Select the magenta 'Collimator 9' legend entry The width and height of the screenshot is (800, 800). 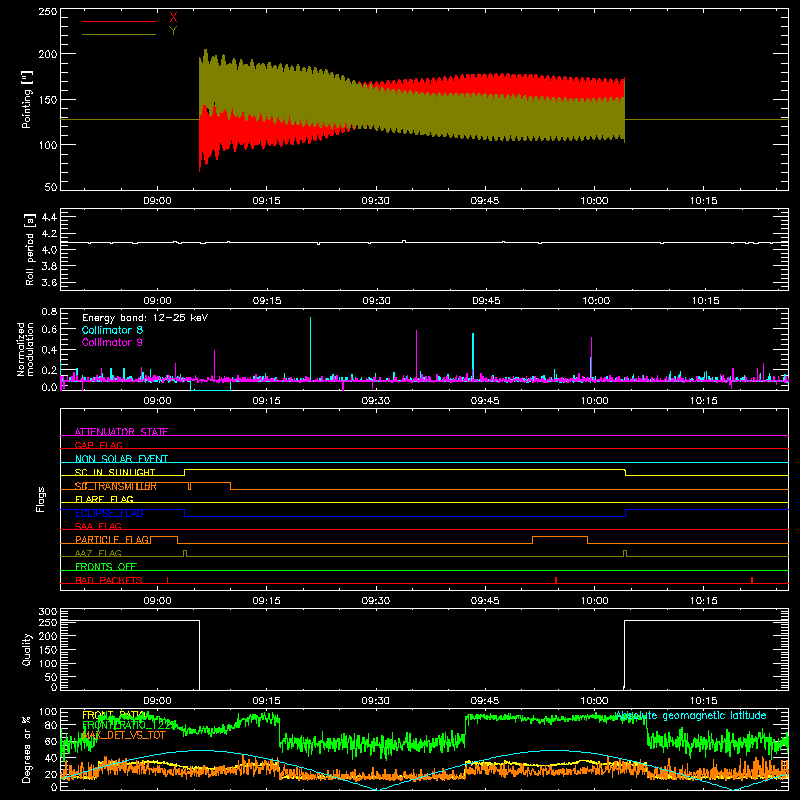tap(112, 342)
